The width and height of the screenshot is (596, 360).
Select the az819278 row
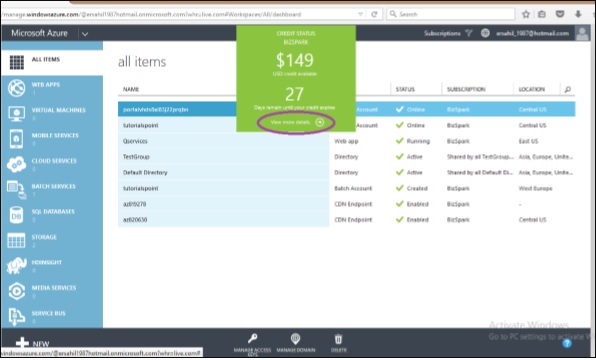point(346,204)
